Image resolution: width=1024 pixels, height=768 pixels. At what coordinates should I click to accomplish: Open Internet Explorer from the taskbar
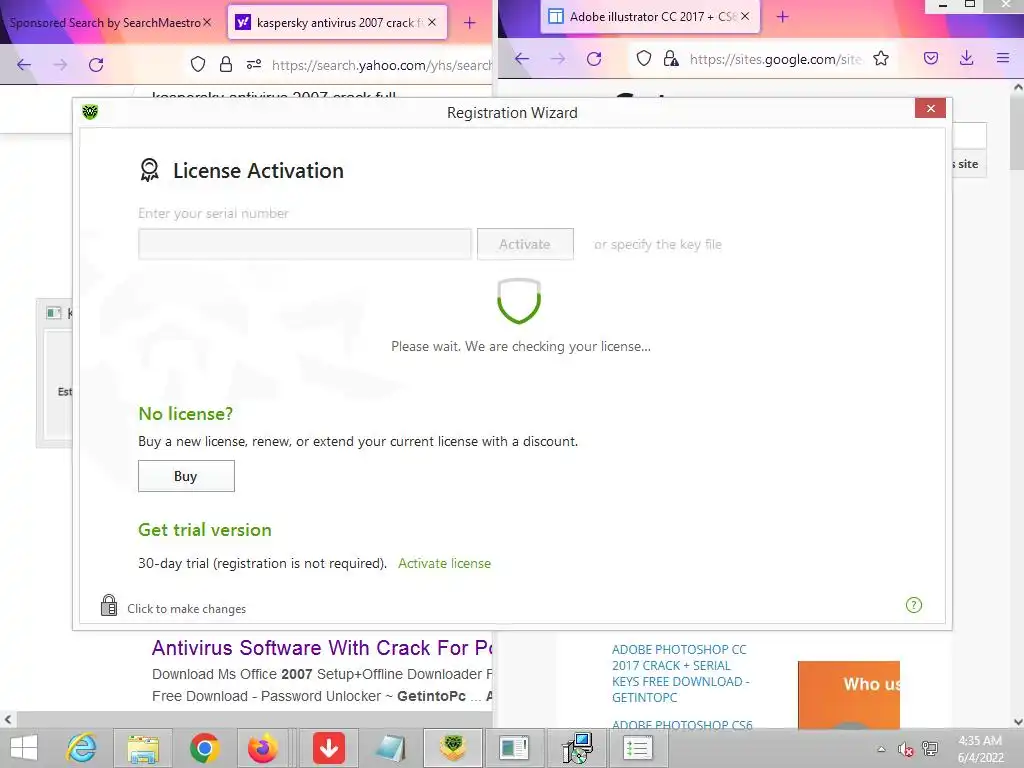pyautogui.click(x=82, y=748)
